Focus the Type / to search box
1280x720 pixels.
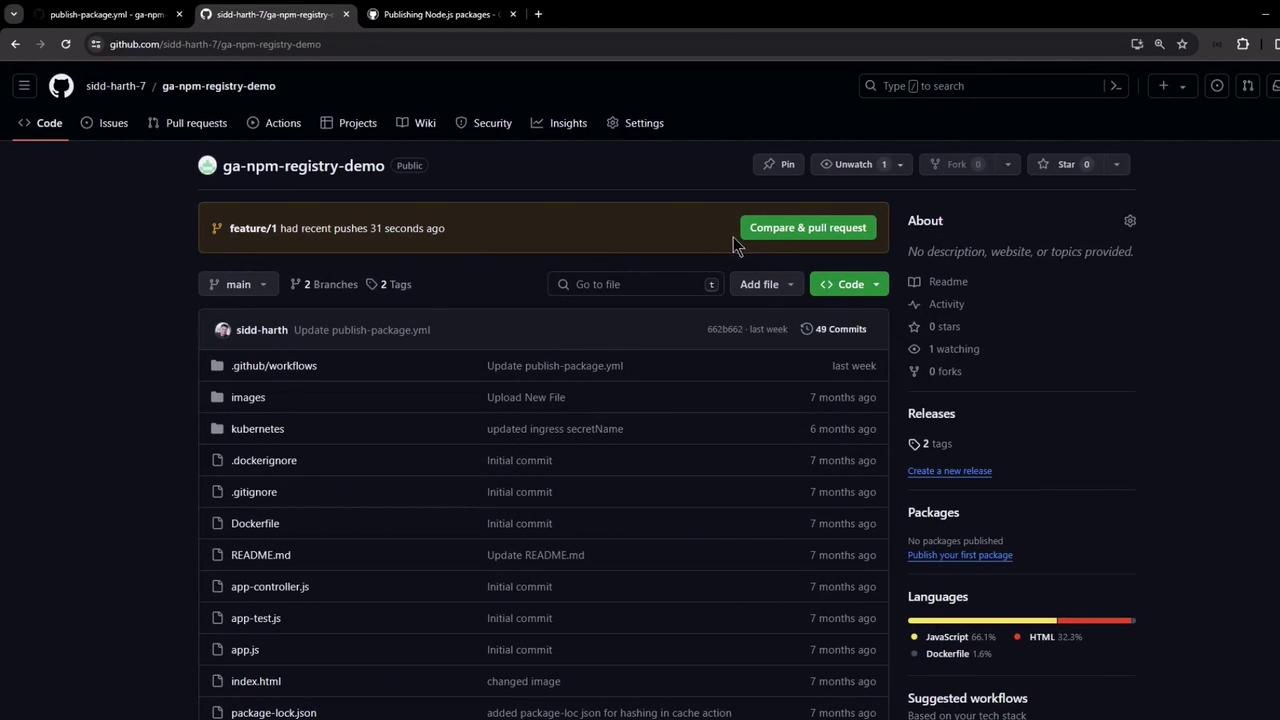point(993,86)
